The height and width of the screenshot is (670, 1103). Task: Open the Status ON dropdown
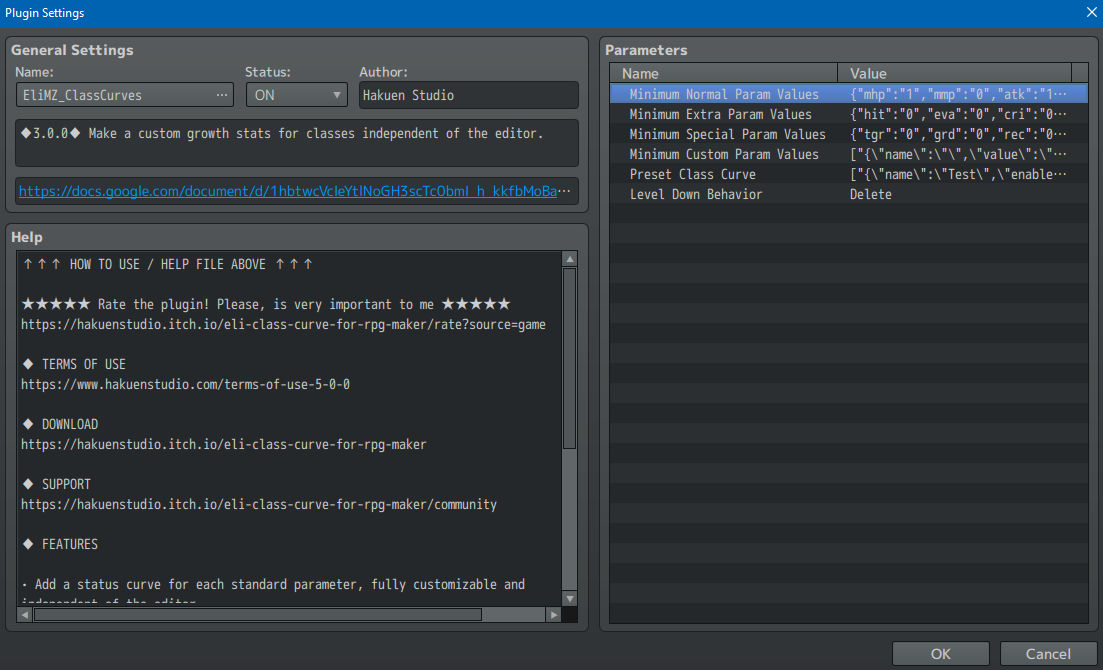297,95
